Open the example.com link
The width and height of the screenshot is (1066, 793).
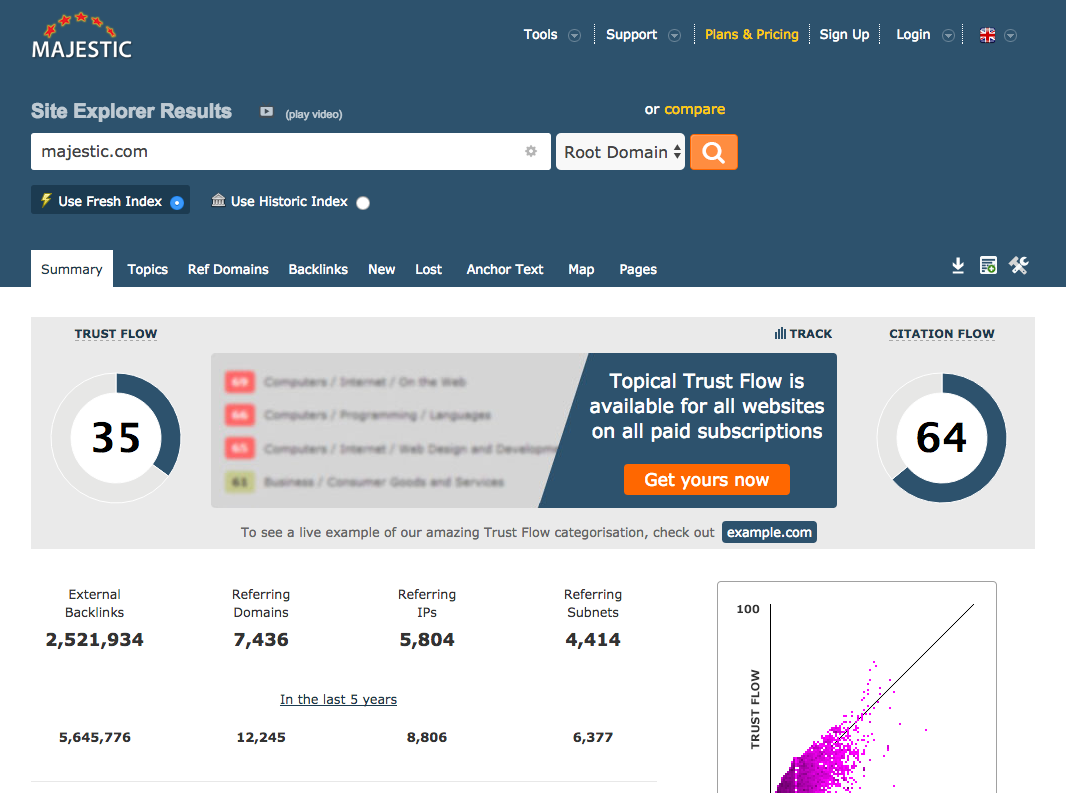click(x=770, y=532)
